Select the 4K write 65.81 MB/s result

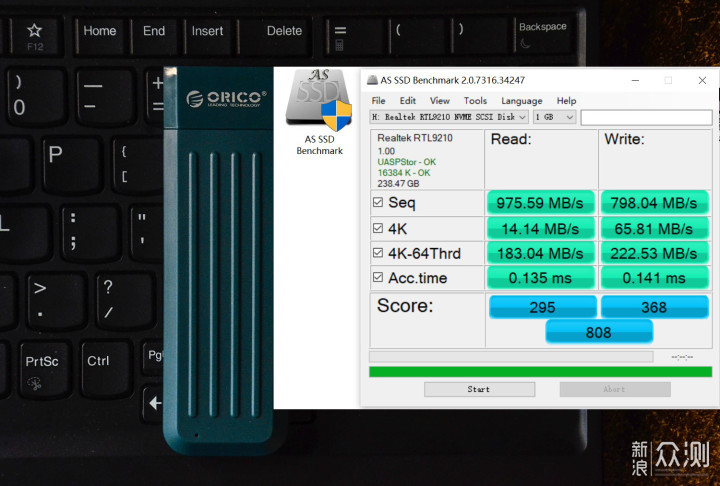pyautogui.click(x=654, y=229)
